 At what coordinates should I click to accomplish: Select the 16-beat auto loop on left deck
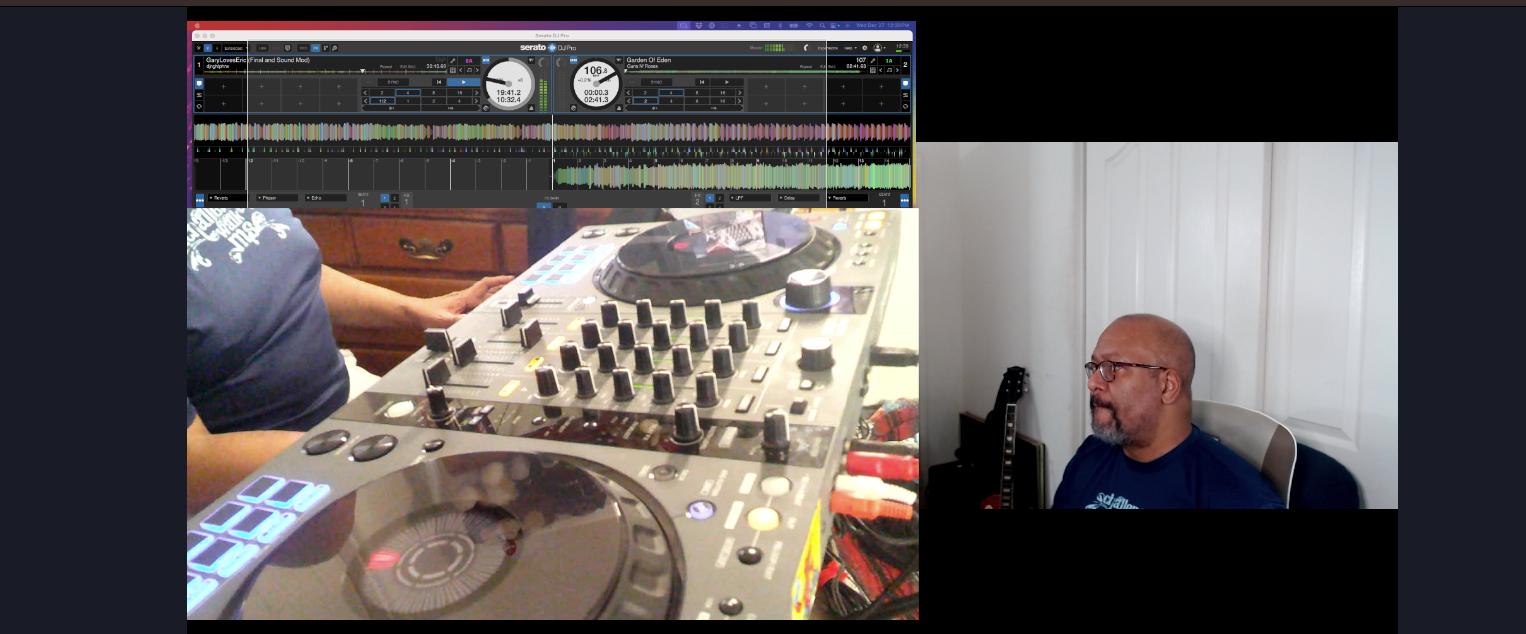coord(459,92)
